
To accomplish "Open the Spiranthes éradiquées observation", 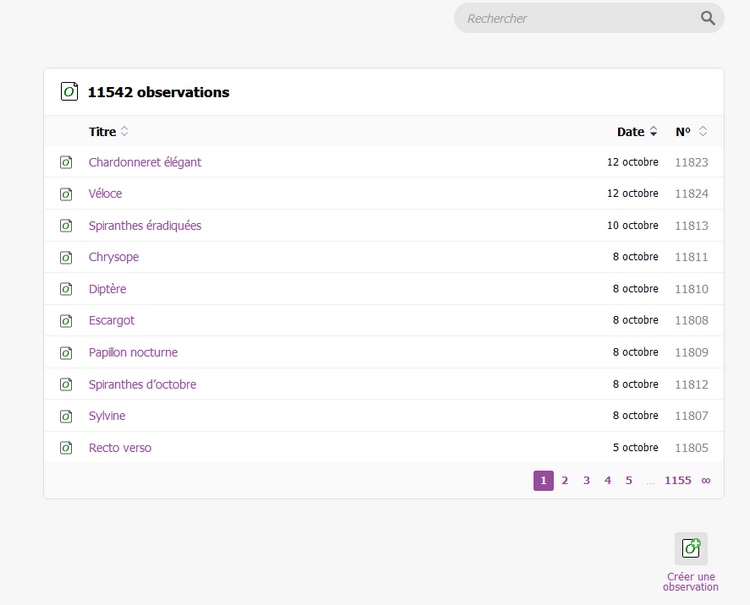I will pyautogui.click(x=145, y=226).
